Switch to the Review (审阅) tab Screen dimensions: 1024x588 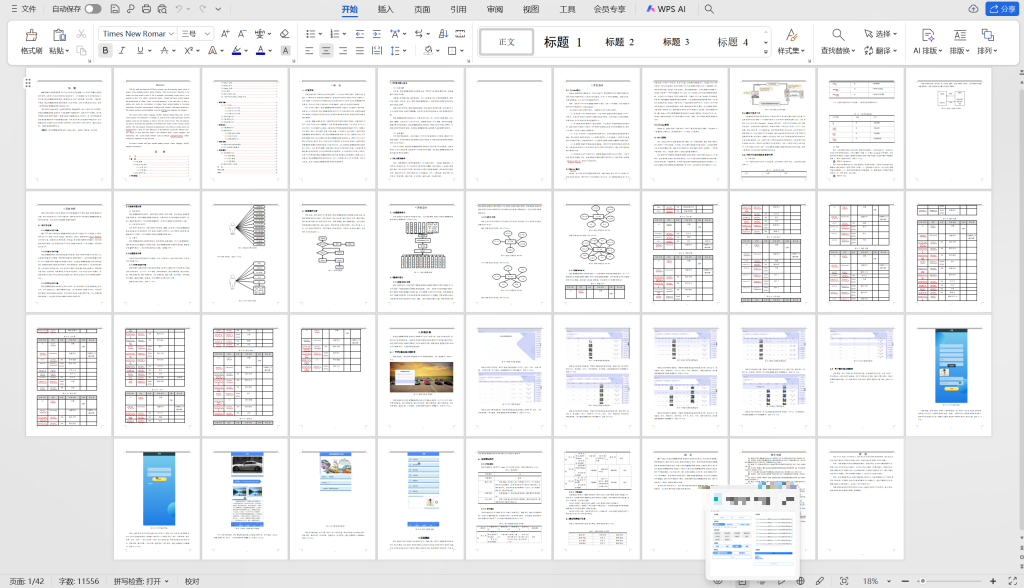[x=495, y=9]
